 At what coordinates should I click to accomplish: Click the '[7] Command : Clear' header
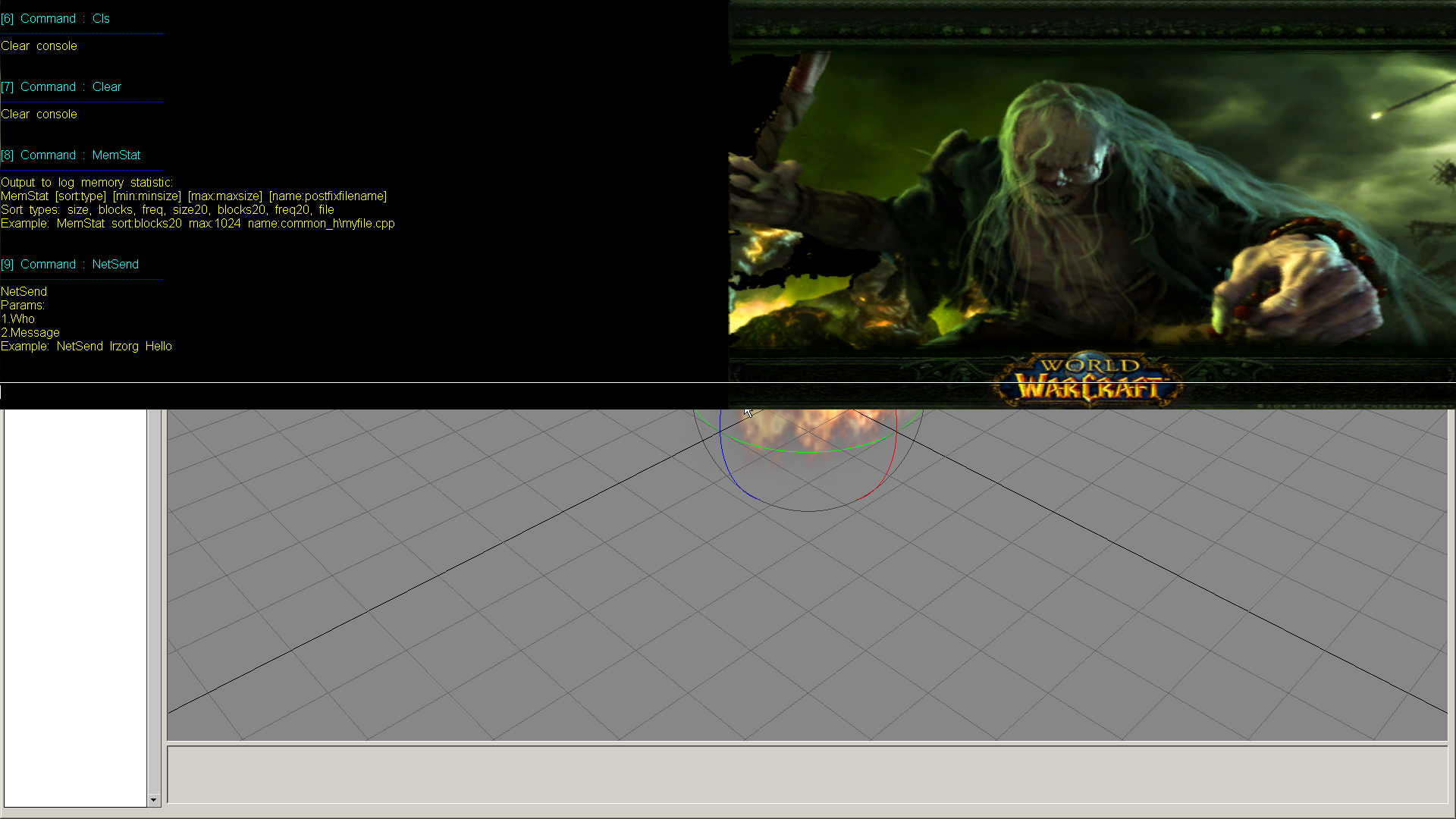click(x=61, y=87)
